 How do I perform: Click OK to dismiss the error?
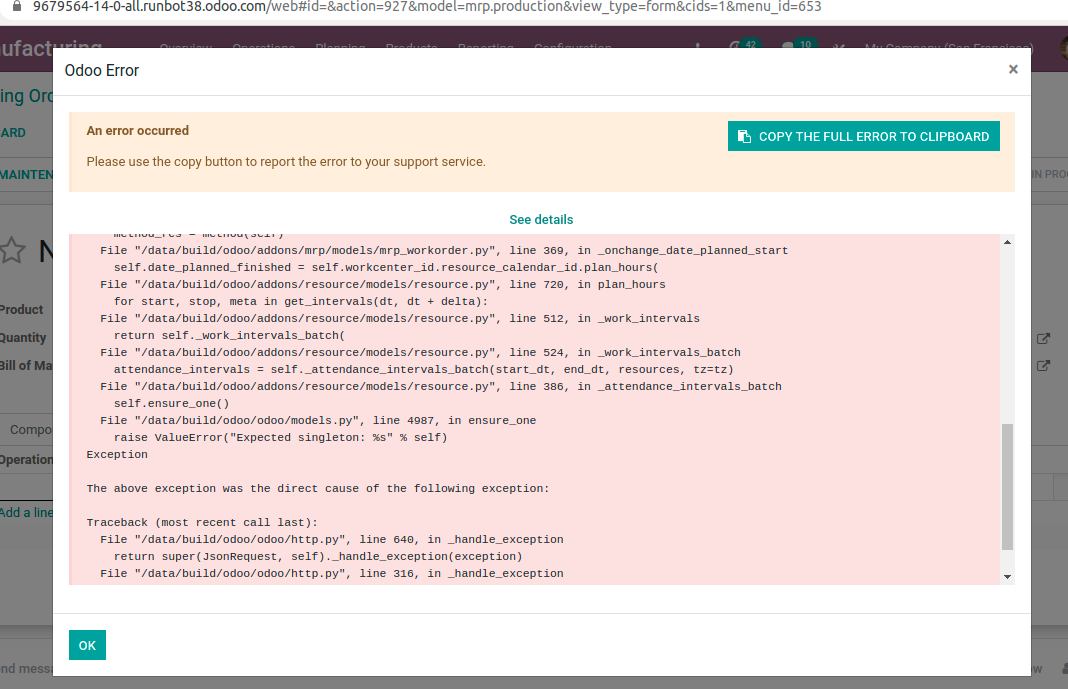[87, 645]
